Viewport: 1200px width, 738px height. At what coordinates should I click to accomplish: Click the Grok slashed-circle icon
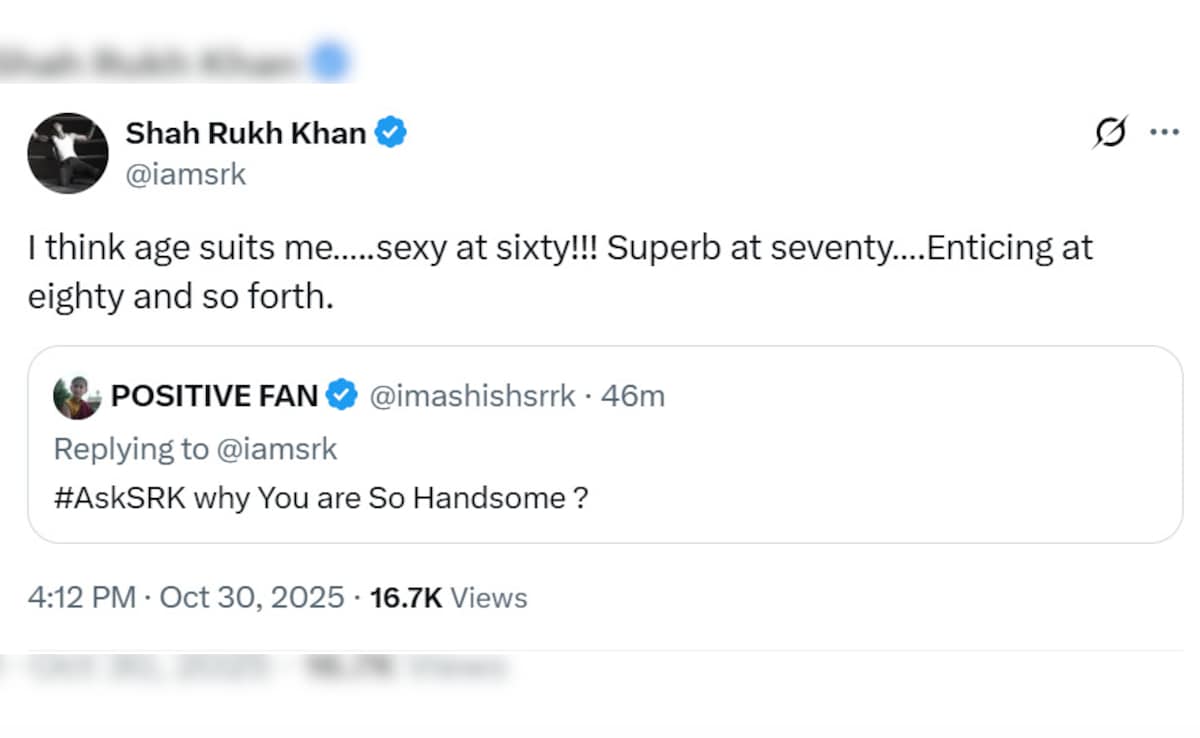point(1110,133)
